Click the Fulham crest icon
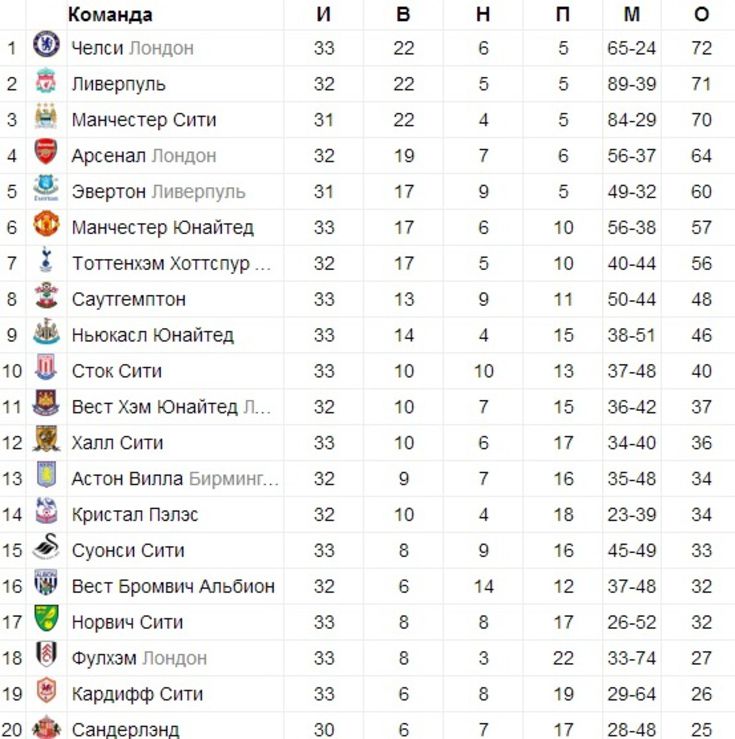The height and width of the screenshot is (739, 735). (46, 654)
